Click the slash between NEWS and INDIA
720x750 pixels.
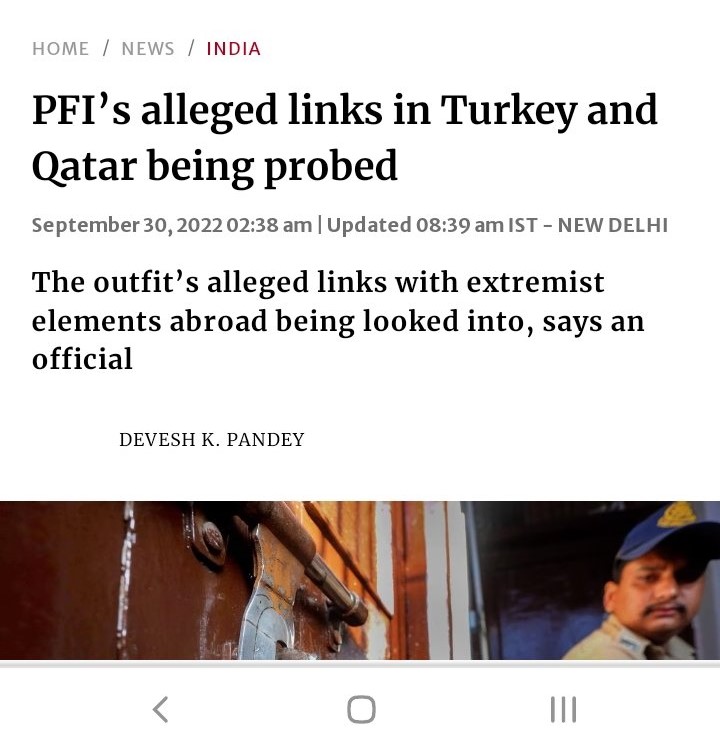191,48
